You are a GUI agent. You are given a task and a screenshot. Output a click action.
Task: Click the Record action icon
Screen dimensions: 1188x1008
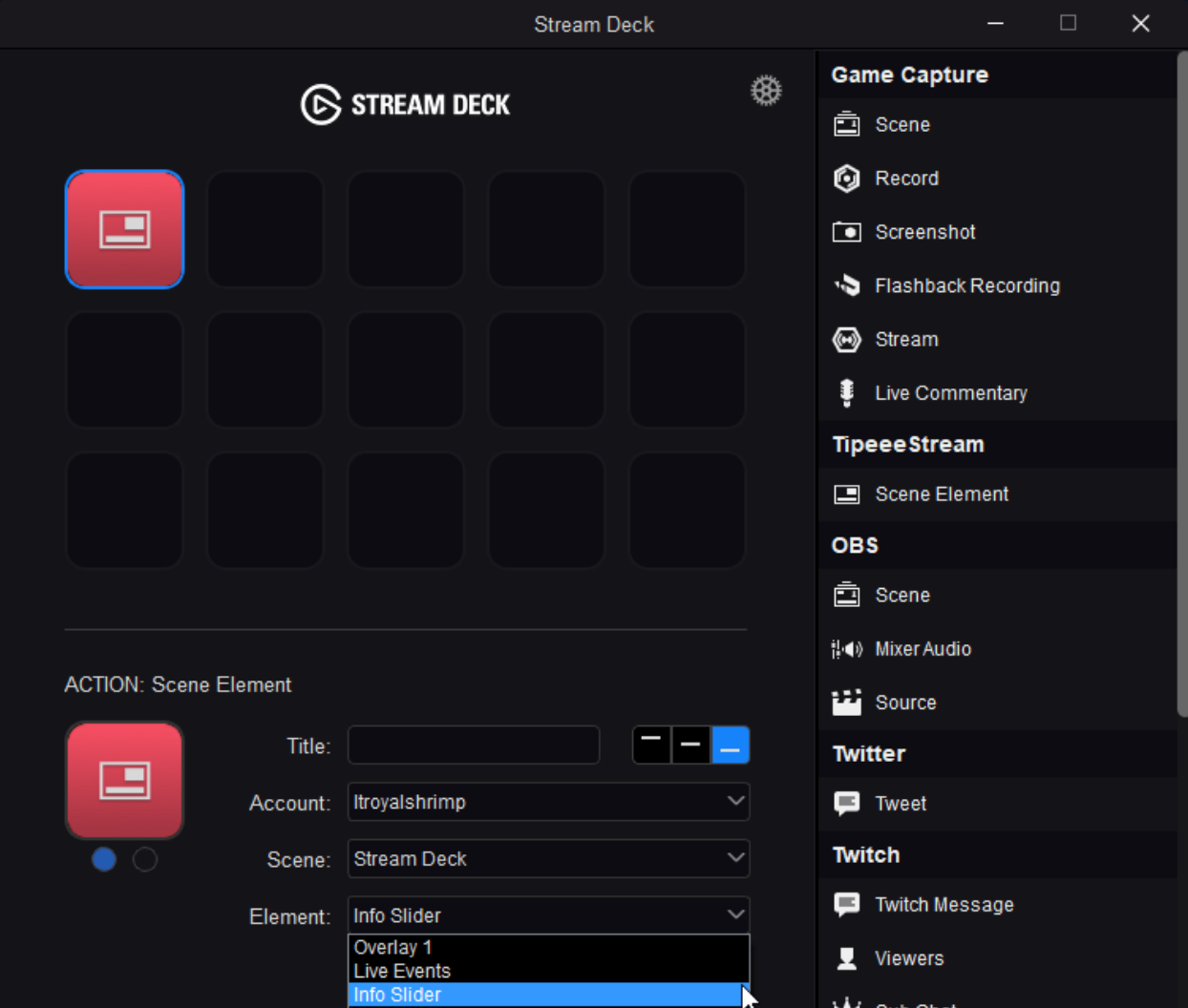tap(846, 178)
